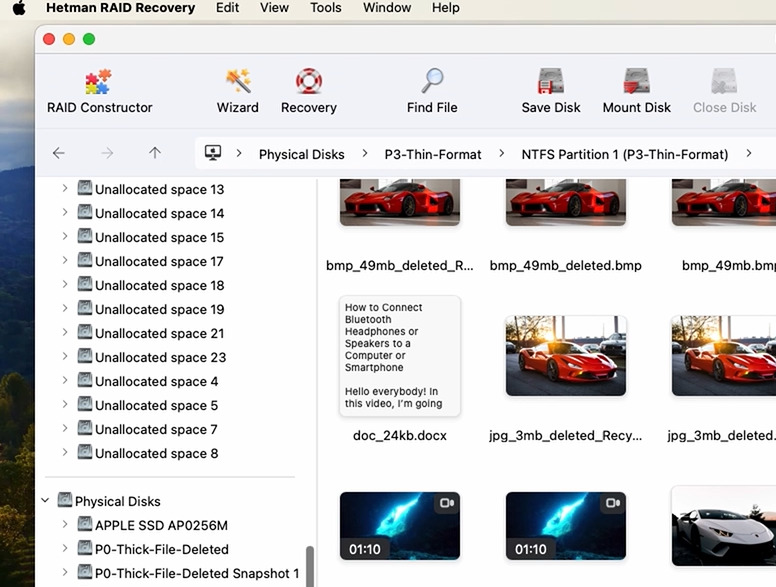Open the View menu

click(x=274, y=8)
